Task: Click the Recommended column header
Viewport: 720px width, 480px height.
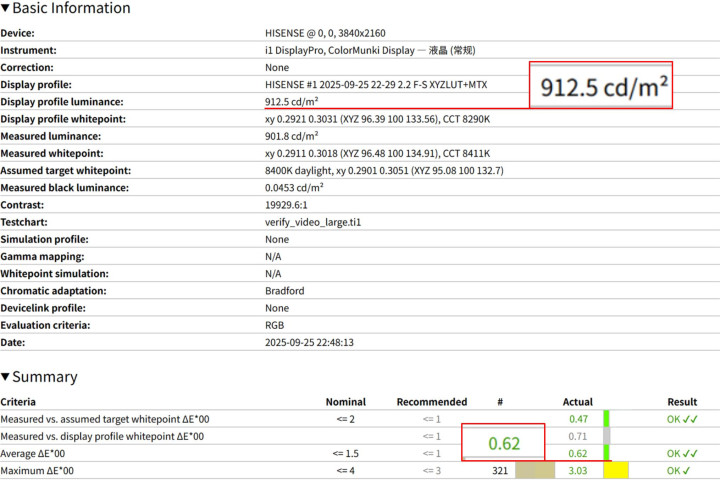Action: point(431,402)
